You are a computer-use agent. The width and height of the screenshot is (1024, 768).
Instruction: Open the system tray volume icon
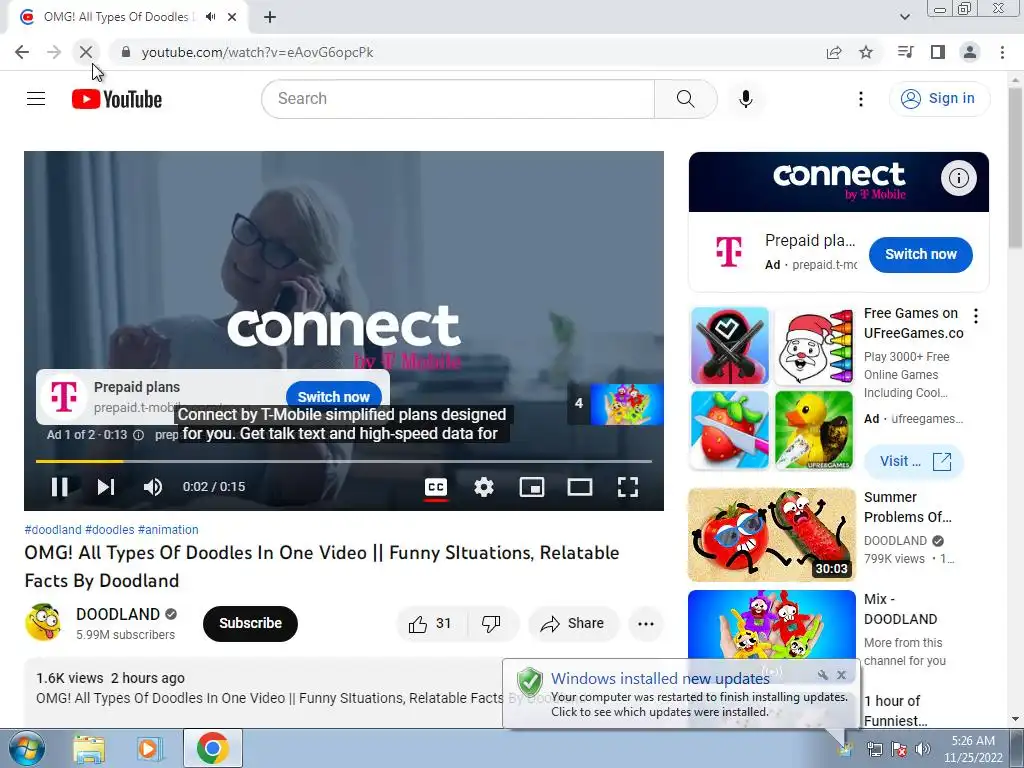coord(922,749)
